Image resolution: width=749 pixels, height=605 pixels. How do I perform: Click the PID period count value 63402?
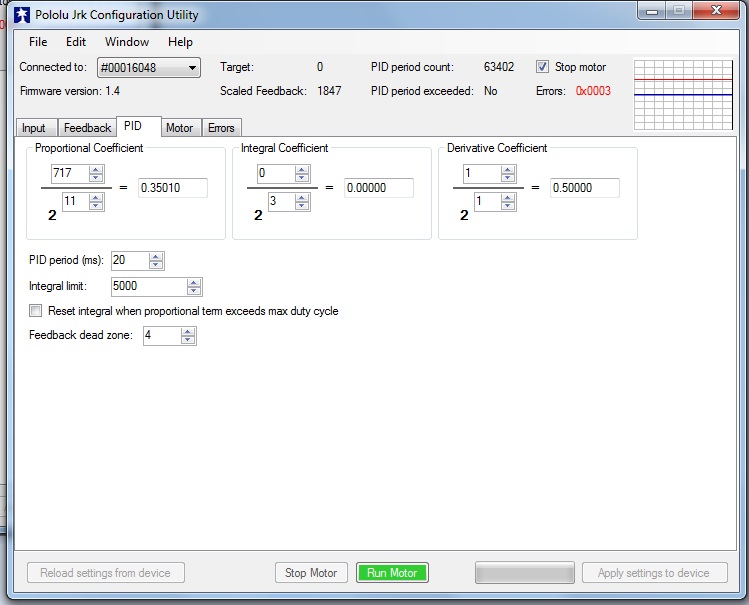(499, 67)
